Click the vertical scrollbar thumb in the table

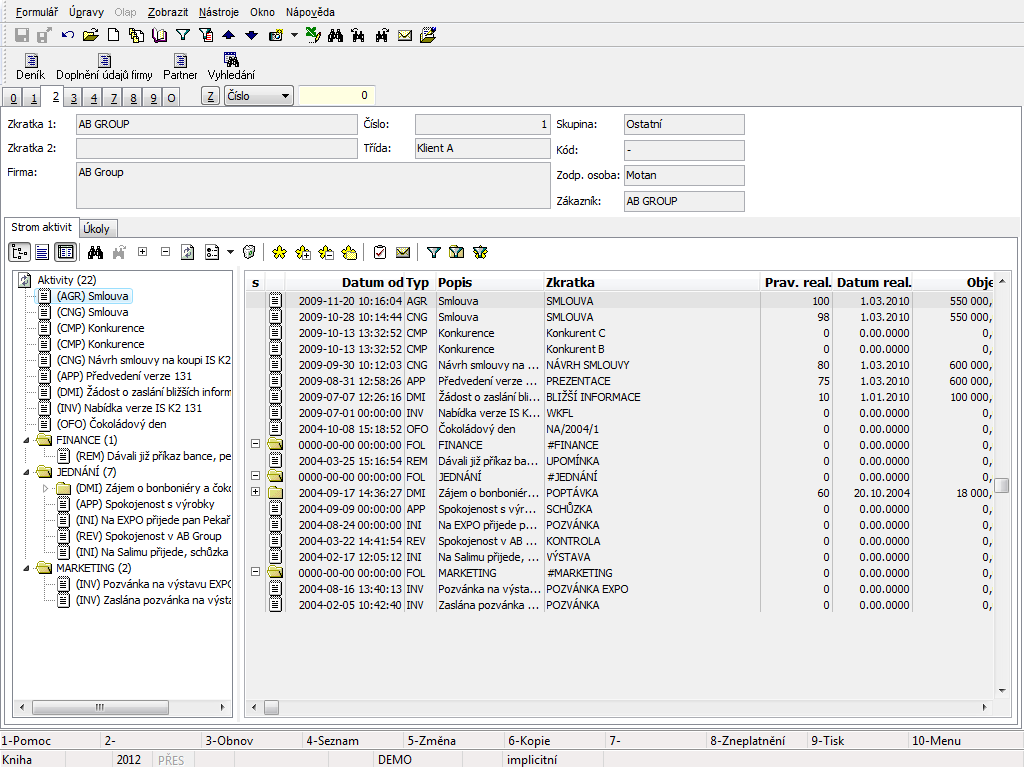[x=1001, y=485]
